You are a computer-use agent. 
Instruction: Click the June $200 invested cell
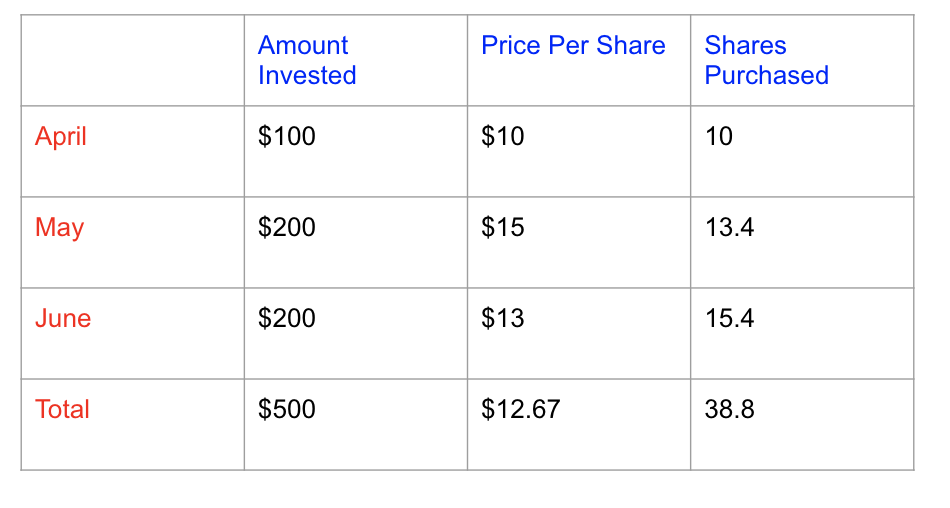click(287, 319)
